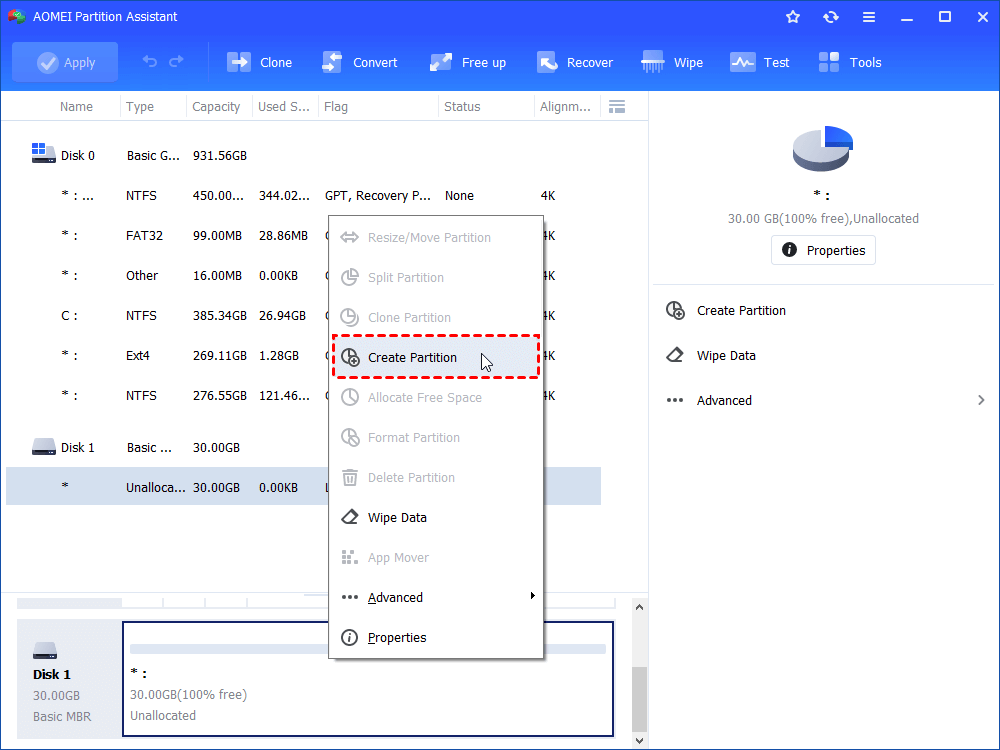This screenshot has height=750, width=1000.
Task: Expand Advanced submenu in context menu
Action: tap(436, 598)
